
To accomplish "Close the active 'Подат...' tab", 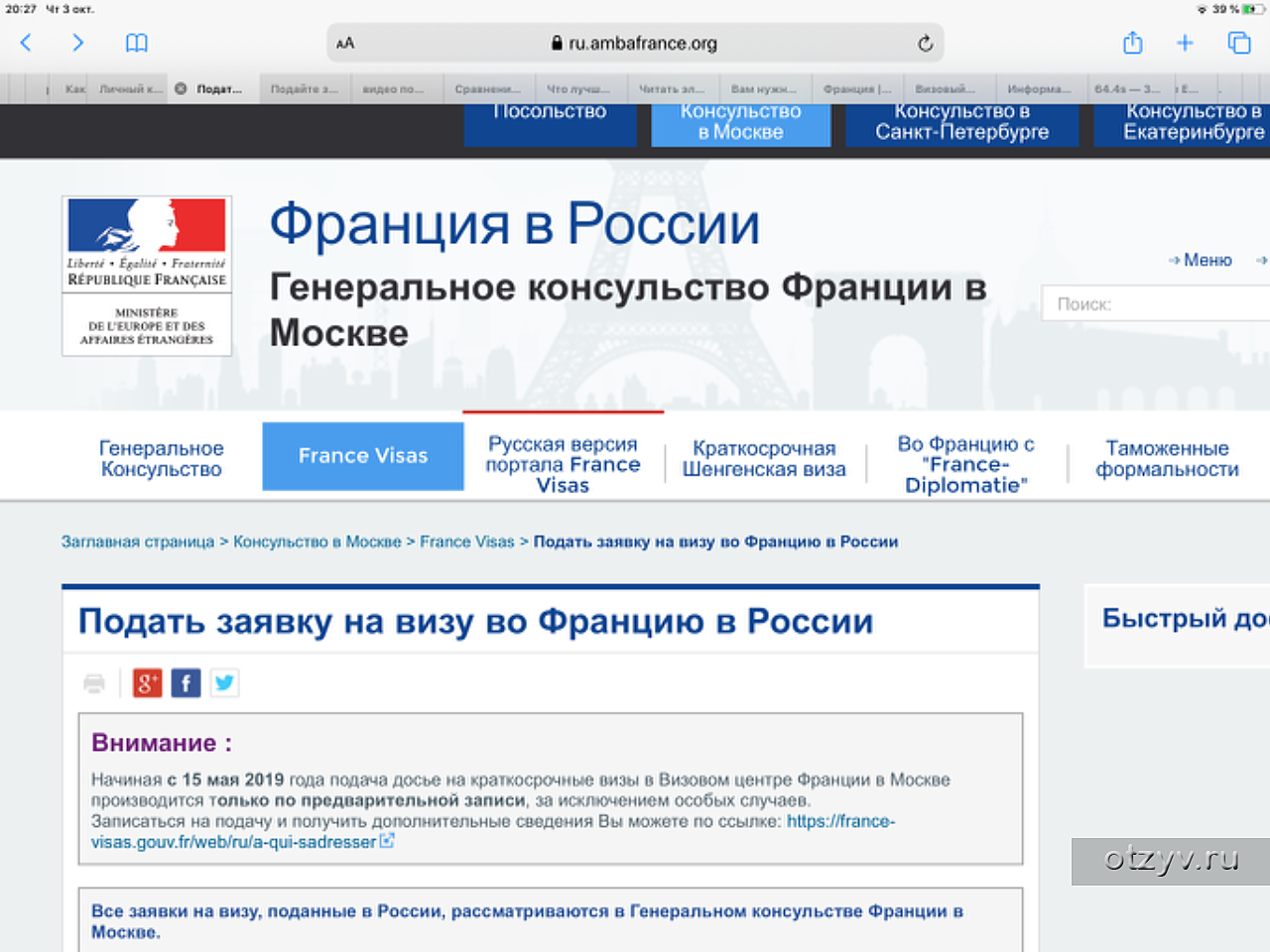I will coord(181,89).
